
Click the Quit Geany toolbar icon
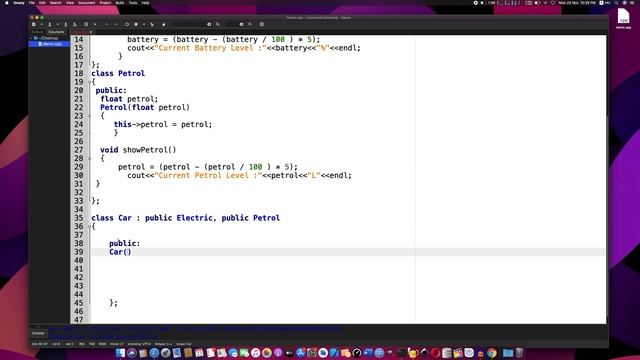point(262,24)
